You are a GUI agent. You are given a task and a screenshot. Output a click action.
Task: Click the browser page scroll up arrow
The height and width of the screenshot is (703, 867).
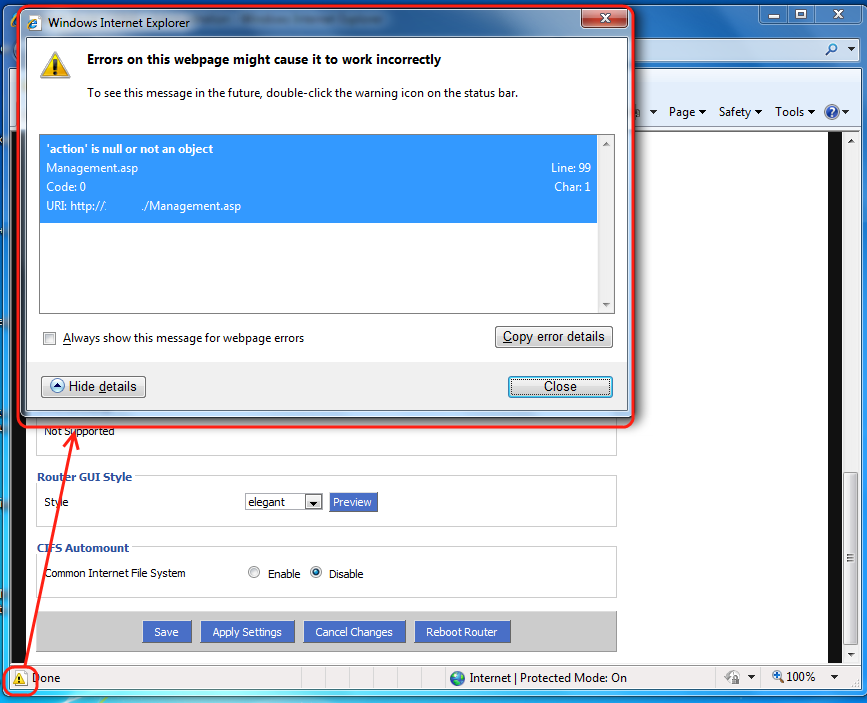click(850, 141)
